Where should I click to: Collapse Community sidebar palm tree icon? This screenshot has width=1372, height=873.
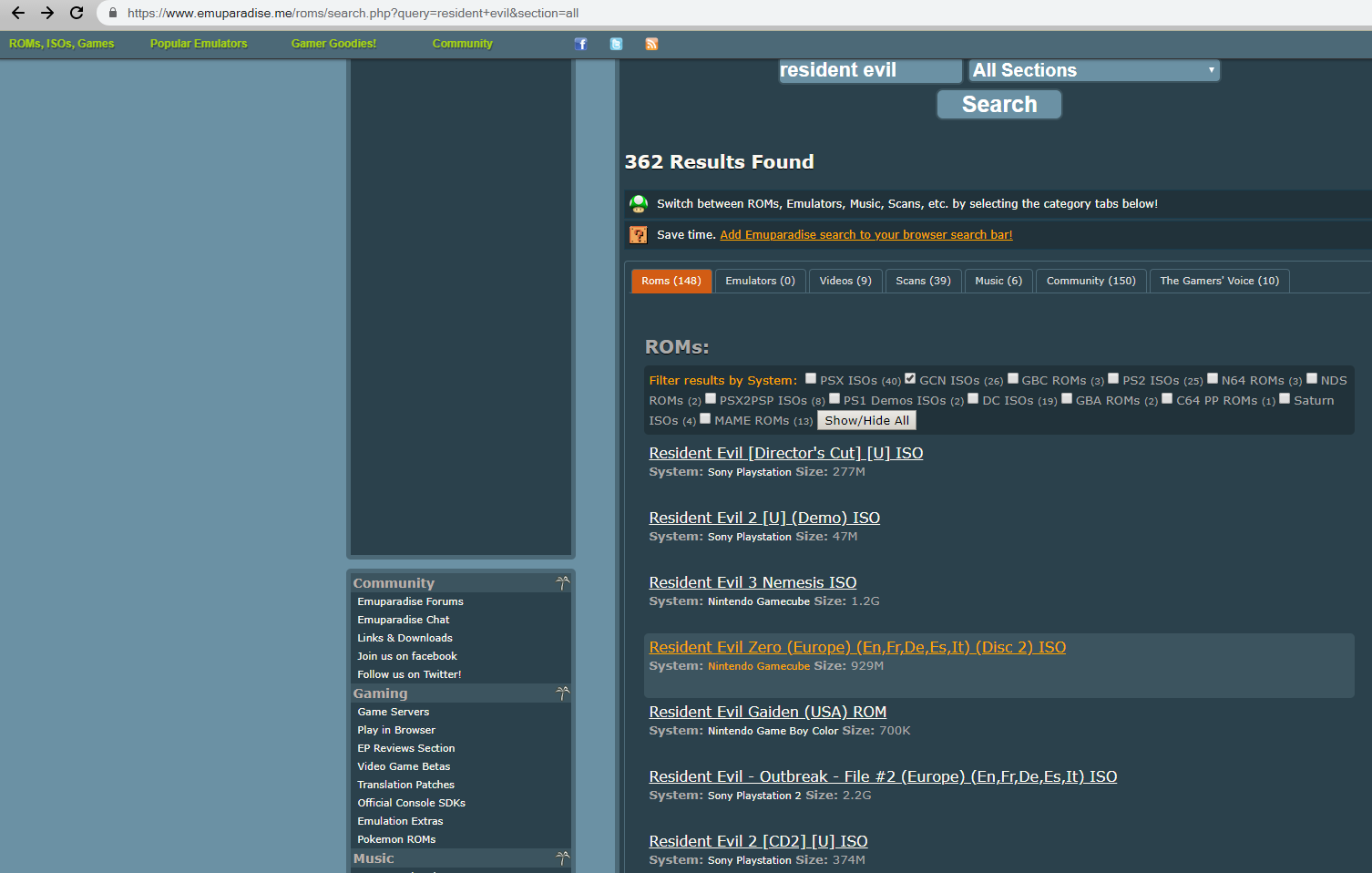click(562, 582)
